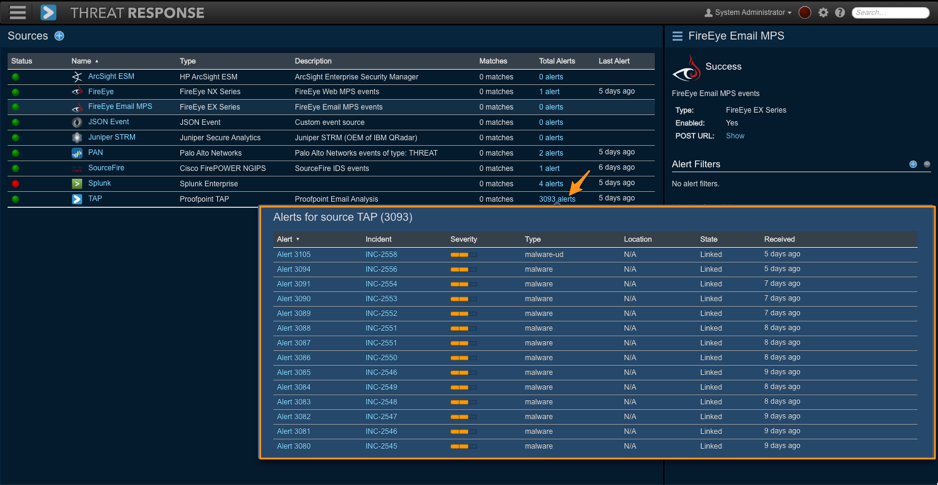
Task: Open the ArcSight ESM source link
Action: click(x=111, y=77)
